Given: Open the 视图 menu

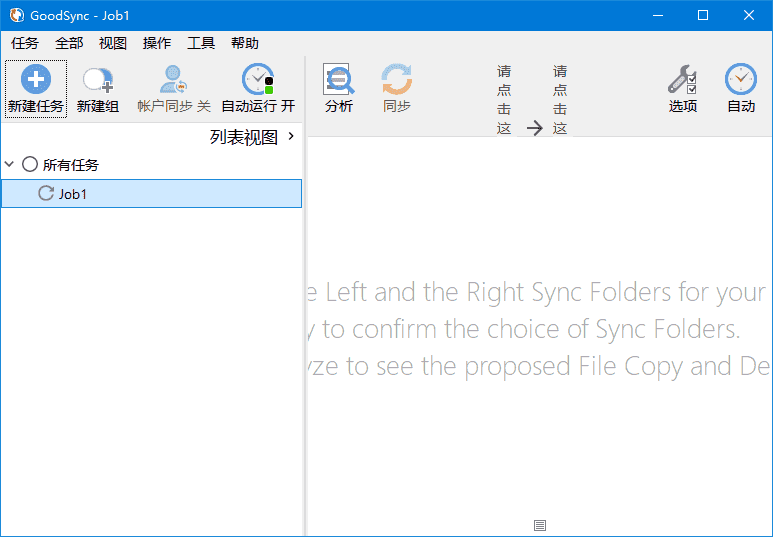Looking at the screenshot, I should 113,43.
